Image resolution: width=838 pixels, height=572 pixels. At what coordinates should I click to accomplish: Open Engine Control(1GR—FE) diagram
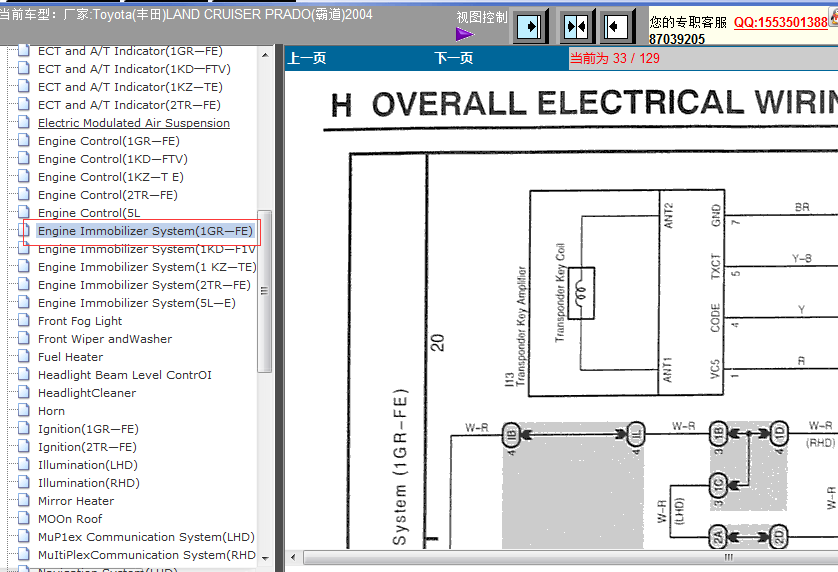tap(108, 141)
